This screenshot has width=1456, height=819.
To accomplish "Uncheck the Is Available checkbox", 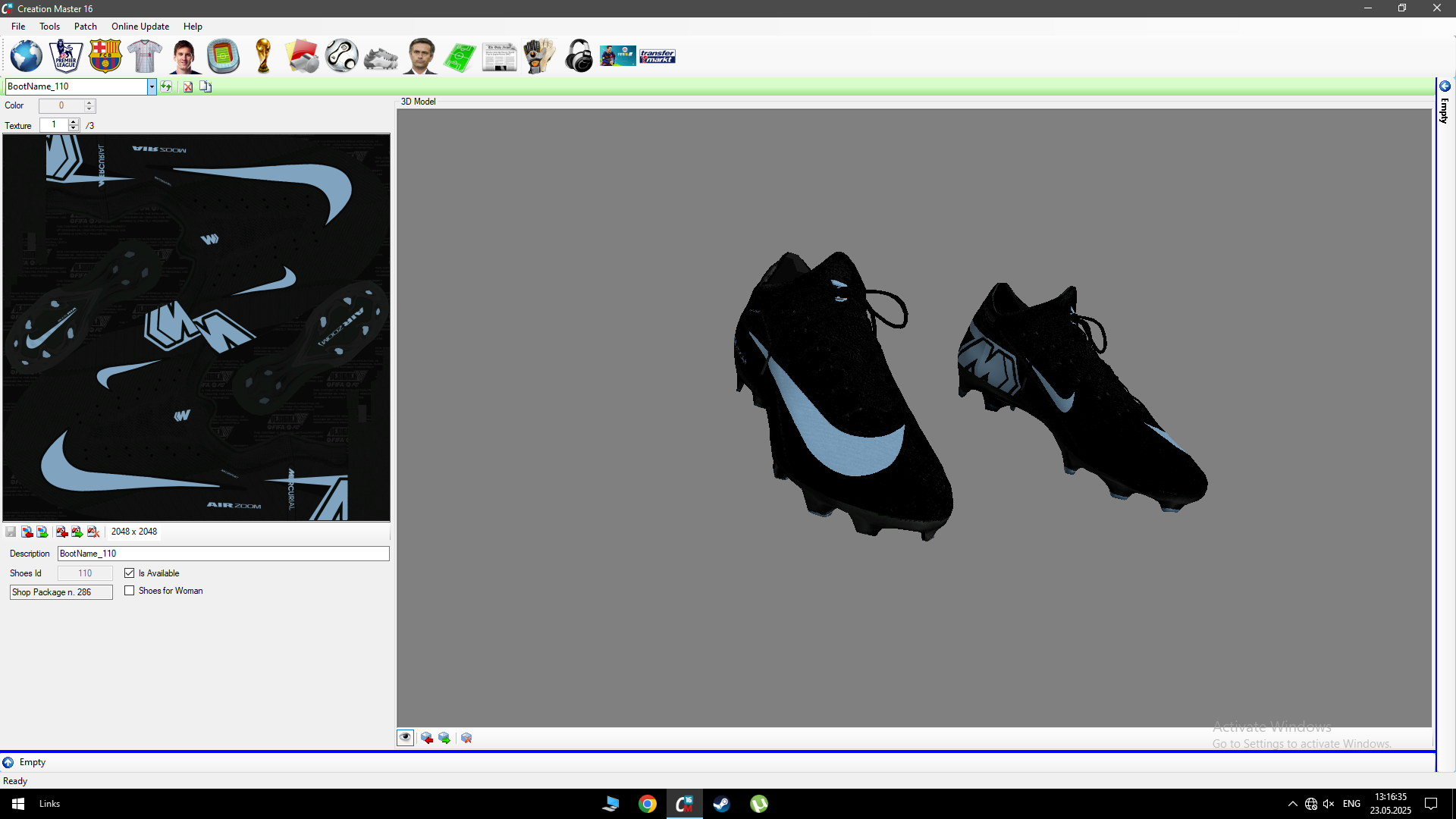I will [130, 573].
